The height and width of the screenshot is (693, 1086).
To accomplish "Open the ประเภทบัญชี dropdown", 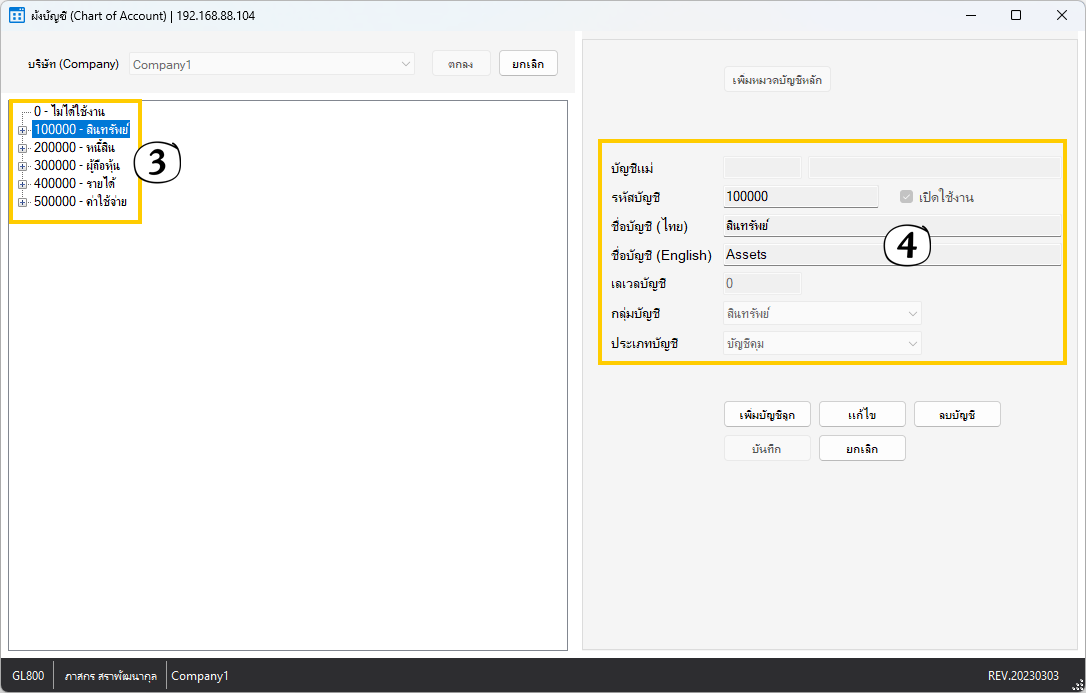I will (x=821, y=344).
